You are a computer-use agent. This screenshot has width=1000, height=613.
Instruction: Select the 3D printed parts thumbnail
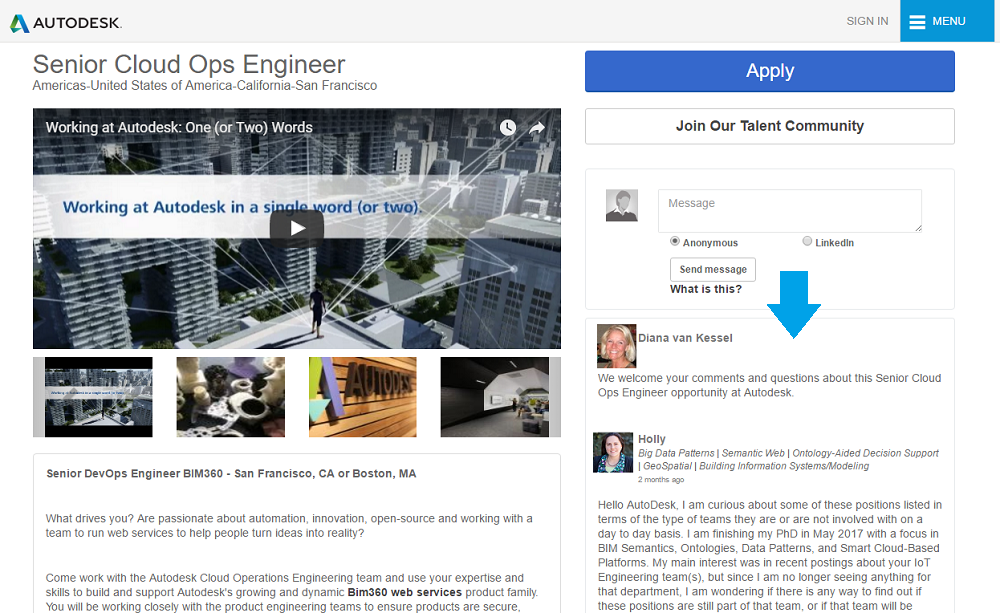tap(231, 397)
